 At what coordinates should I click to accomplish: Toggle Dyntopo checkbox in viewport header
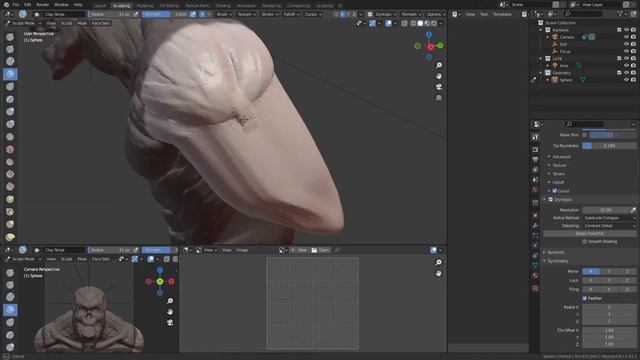tap(370, 14)
